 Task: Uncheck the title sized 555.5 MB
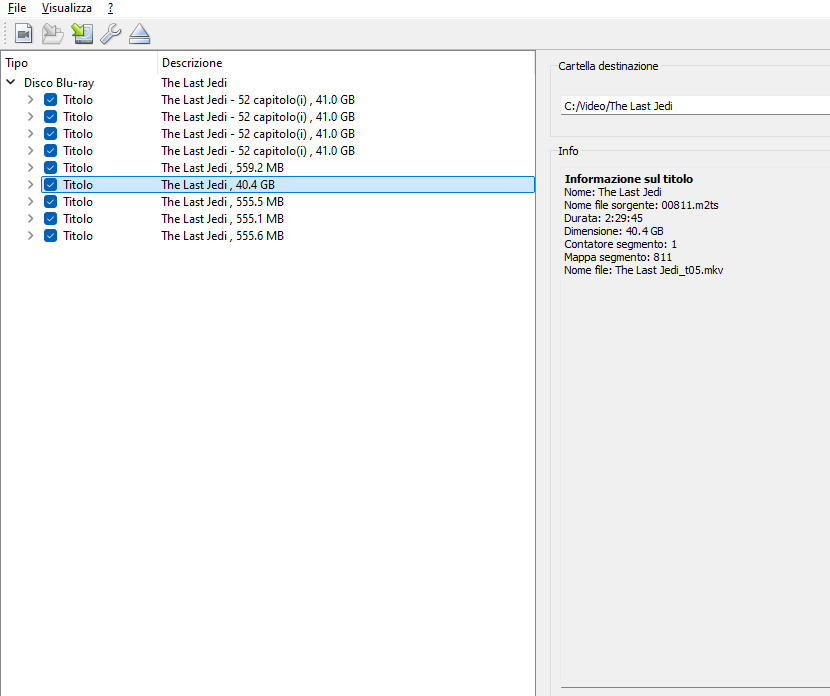50,202
